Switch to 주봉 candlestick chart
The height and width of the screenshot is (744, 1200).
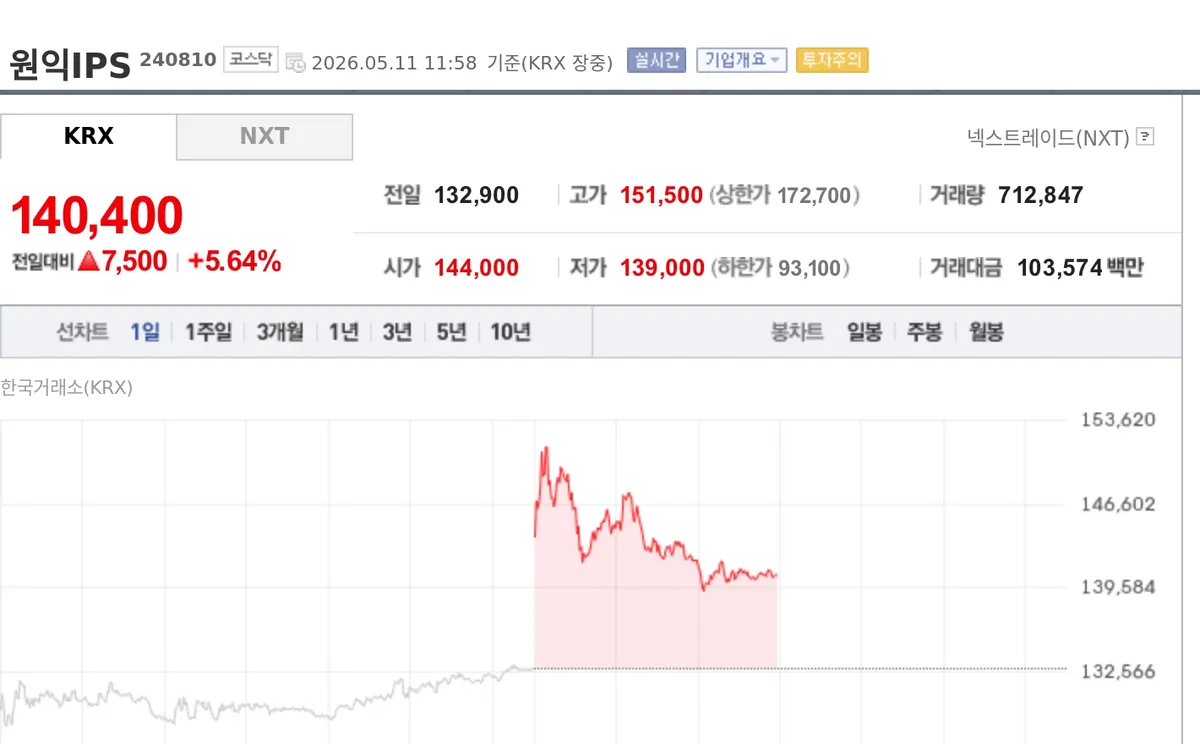tap(924, 333)
